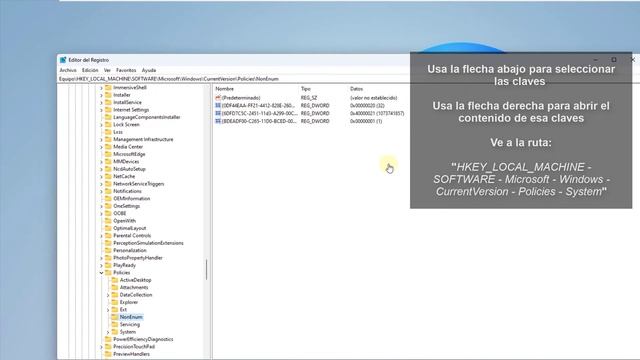The height and width of the screenshot is (360, 640).
Task: Select the value name starting with {BDEADF00-C265
Action: pyautogui.click(x=259, y=121)
